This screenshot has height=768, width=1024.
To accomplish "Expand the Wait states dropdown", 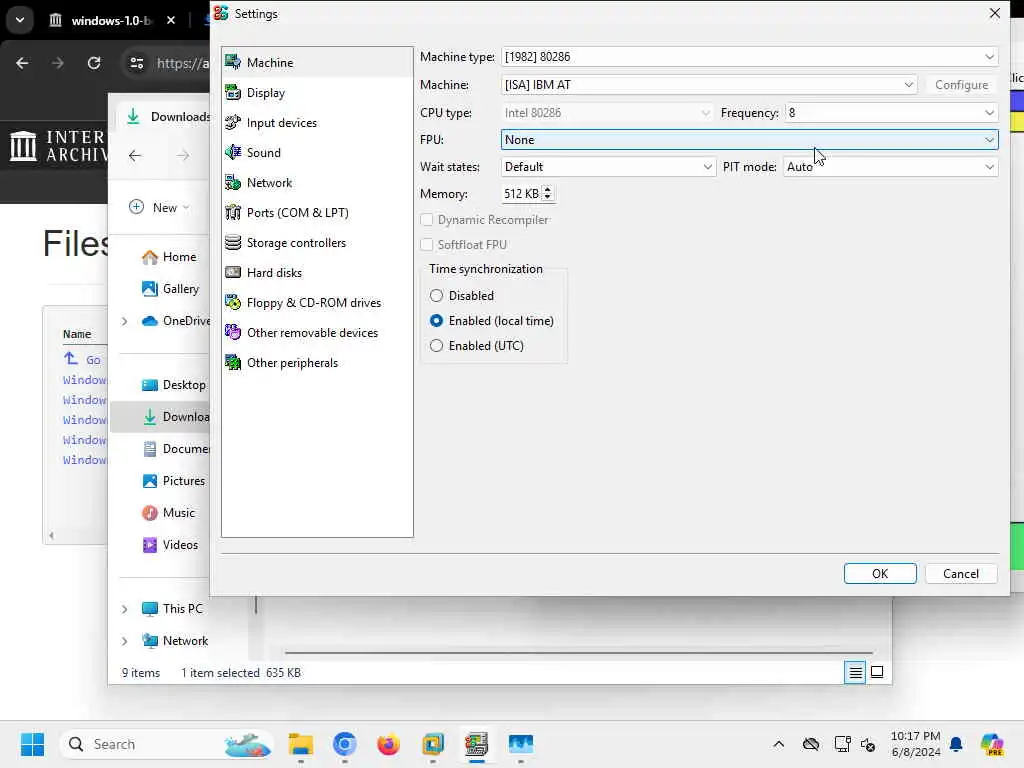I will click(x=608, y=167).
